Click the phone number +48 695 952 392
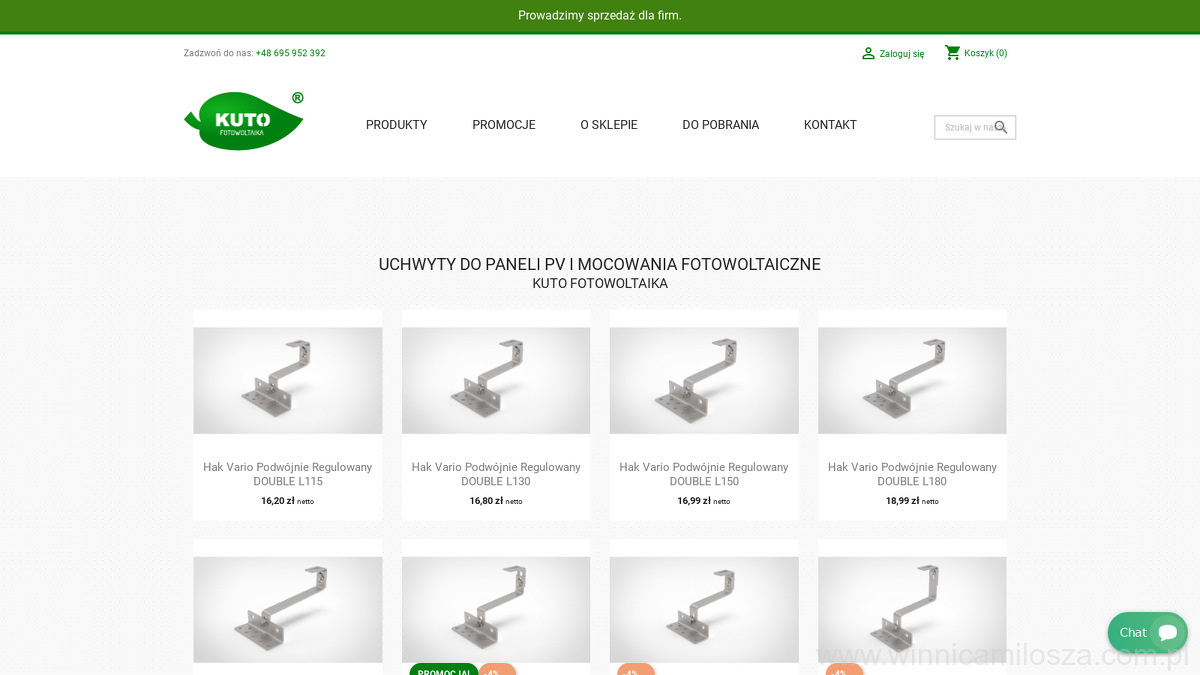The width and height of the screenshot is (1200, 675). click(290, 53)
